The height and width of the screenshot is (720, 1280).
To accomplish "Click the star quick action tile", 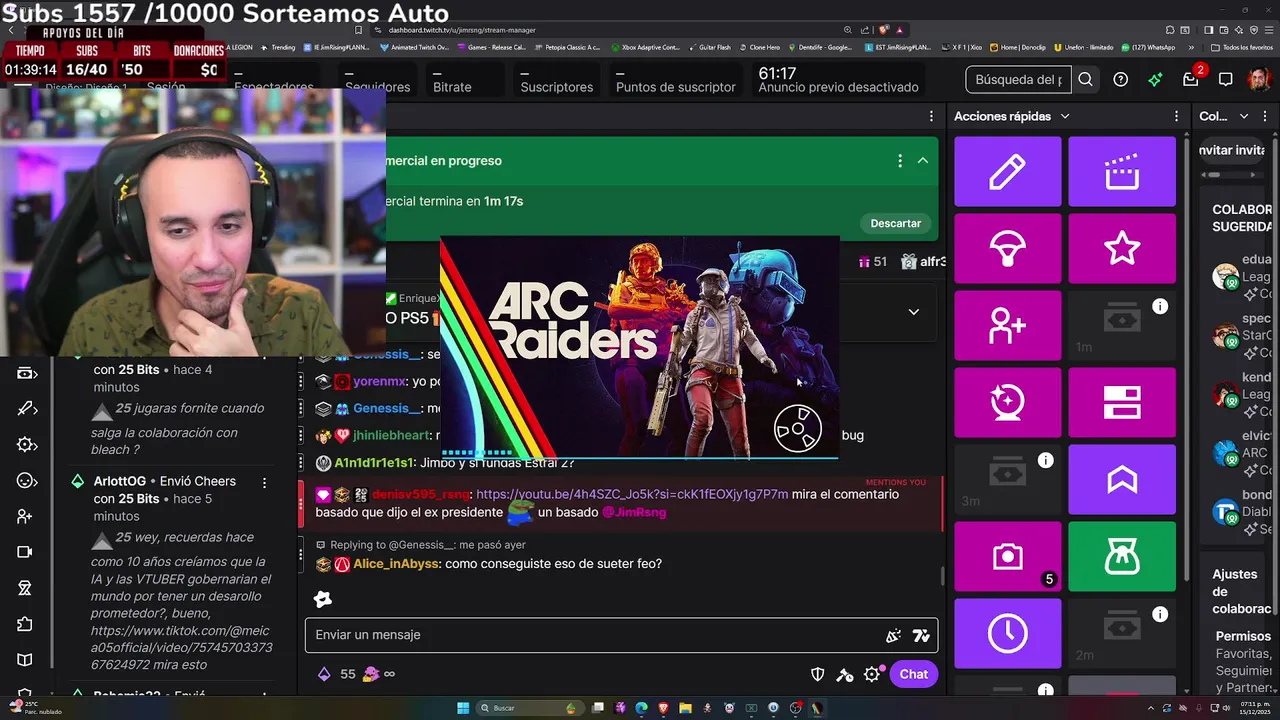I will 1122,248.
